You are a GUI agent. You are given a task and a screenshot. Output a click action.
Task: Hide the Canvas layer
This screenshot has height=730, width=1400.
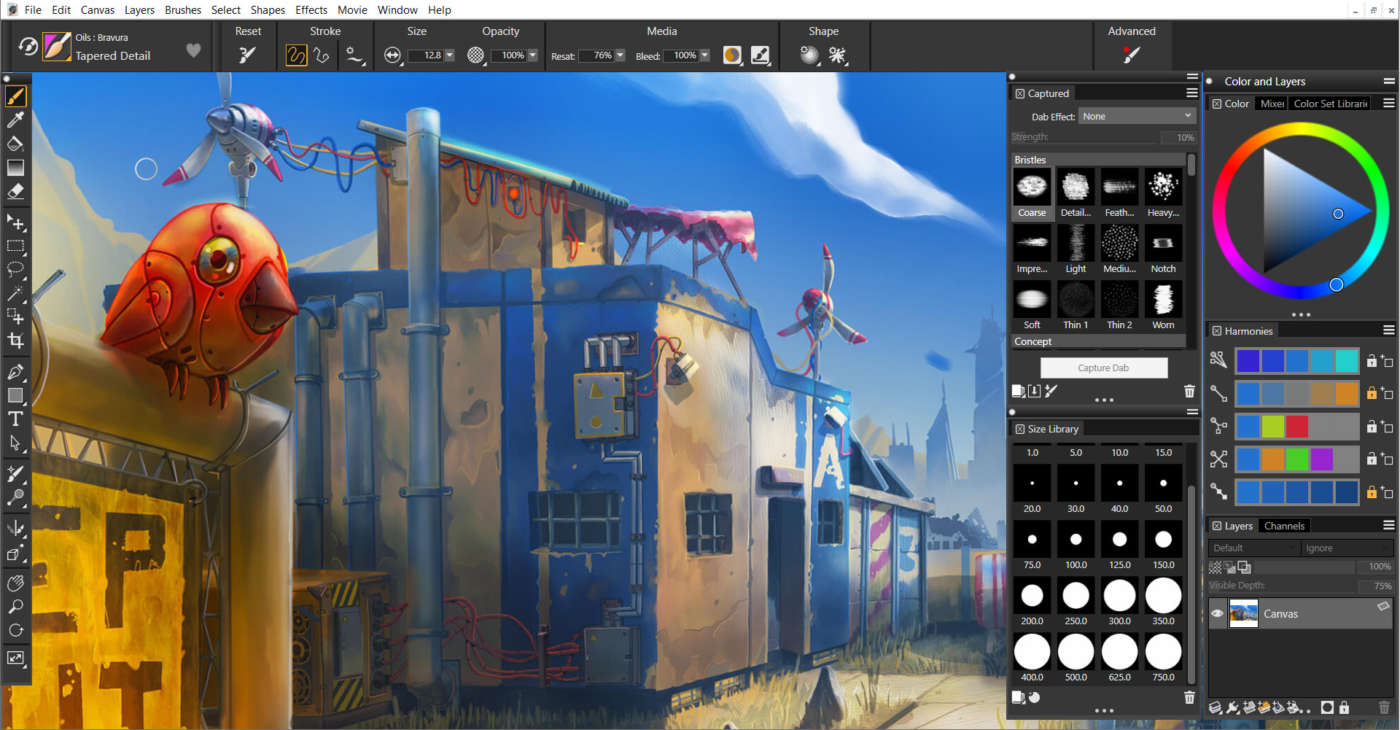click(1218, 613)
